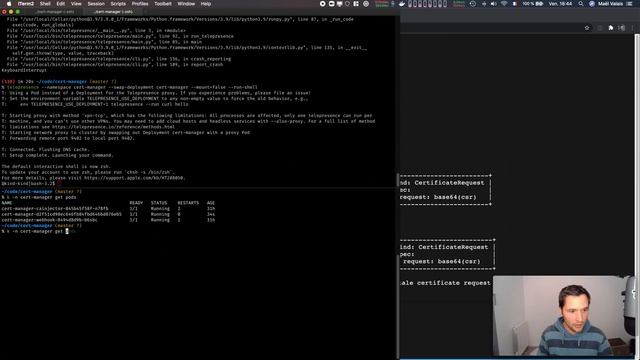Open the Toolbelt menu

[163, 4]
